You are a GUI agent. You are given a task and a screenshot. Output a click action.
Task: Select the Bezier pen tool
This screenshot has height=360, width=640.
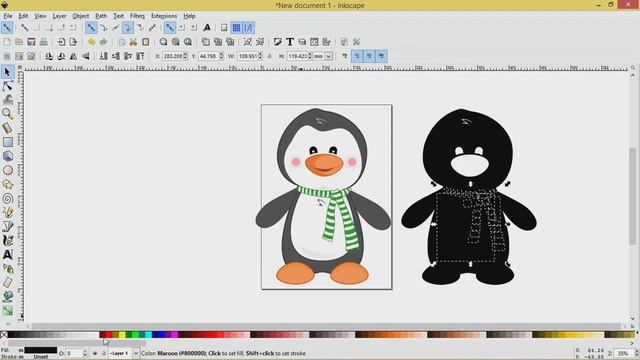tap(7, 227)
